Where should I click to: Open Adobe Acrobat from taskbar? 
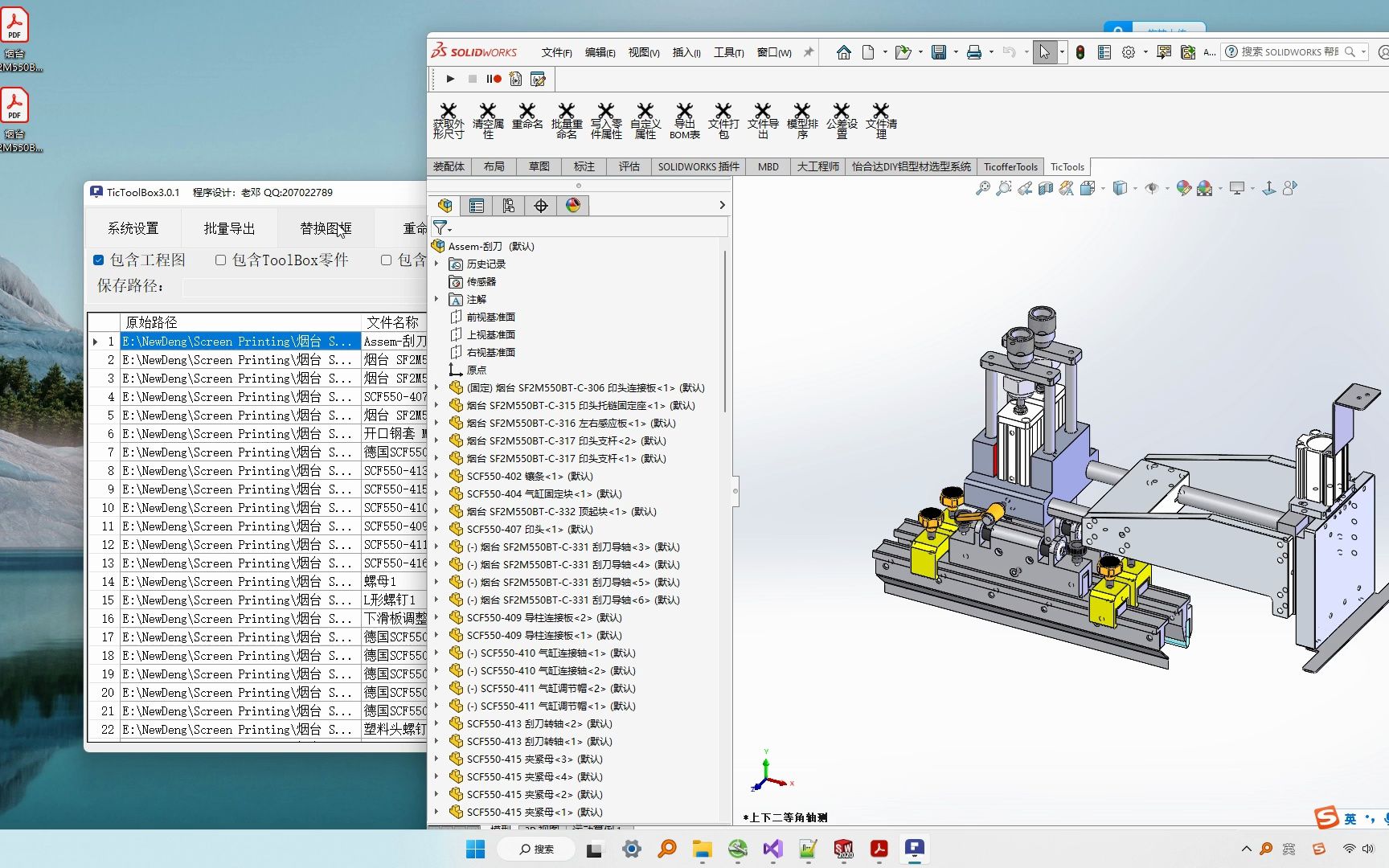tap(879, 849)
